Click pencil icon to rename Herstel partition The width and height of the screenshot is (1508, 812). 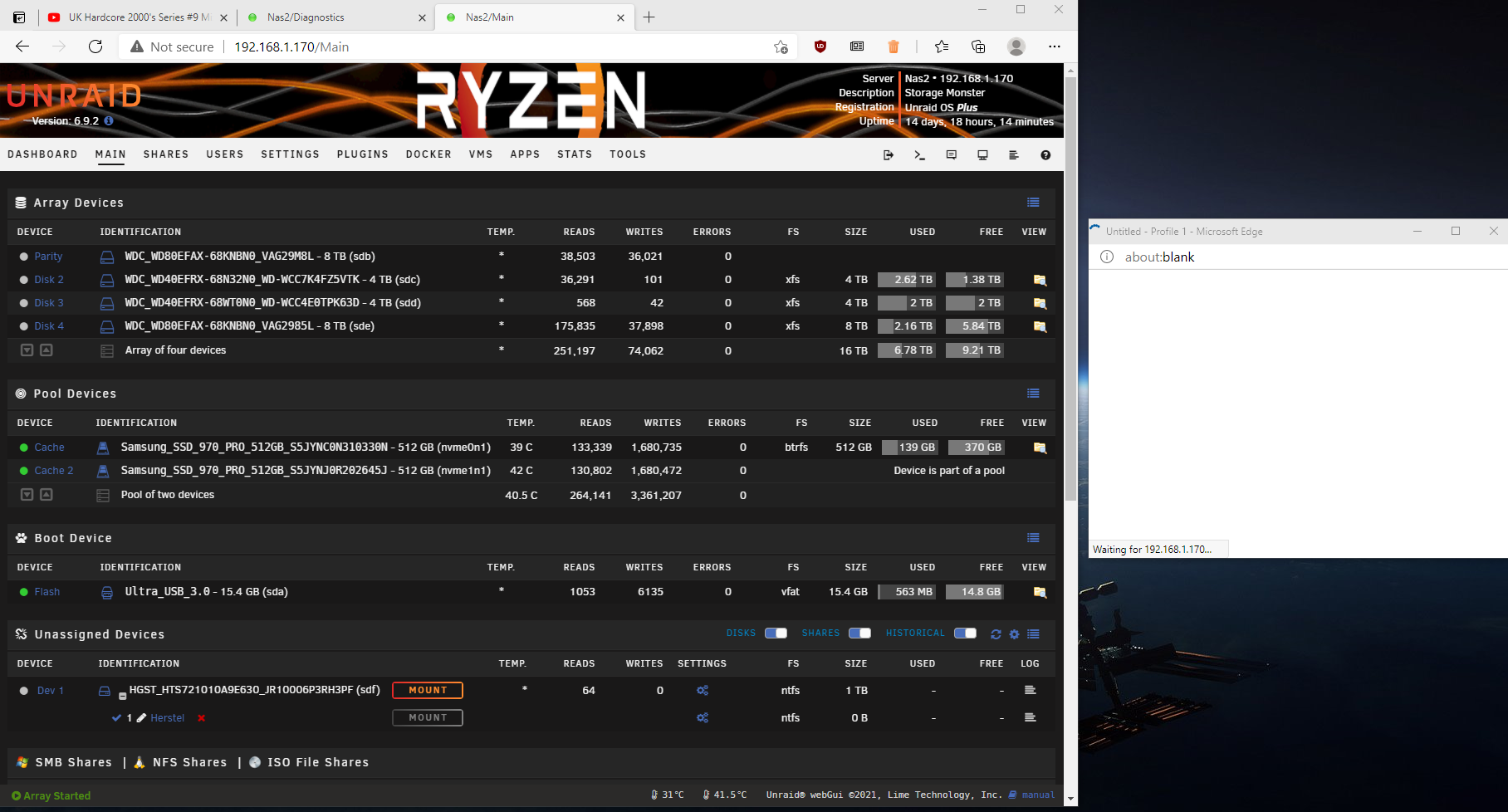(x=141, y=718)
